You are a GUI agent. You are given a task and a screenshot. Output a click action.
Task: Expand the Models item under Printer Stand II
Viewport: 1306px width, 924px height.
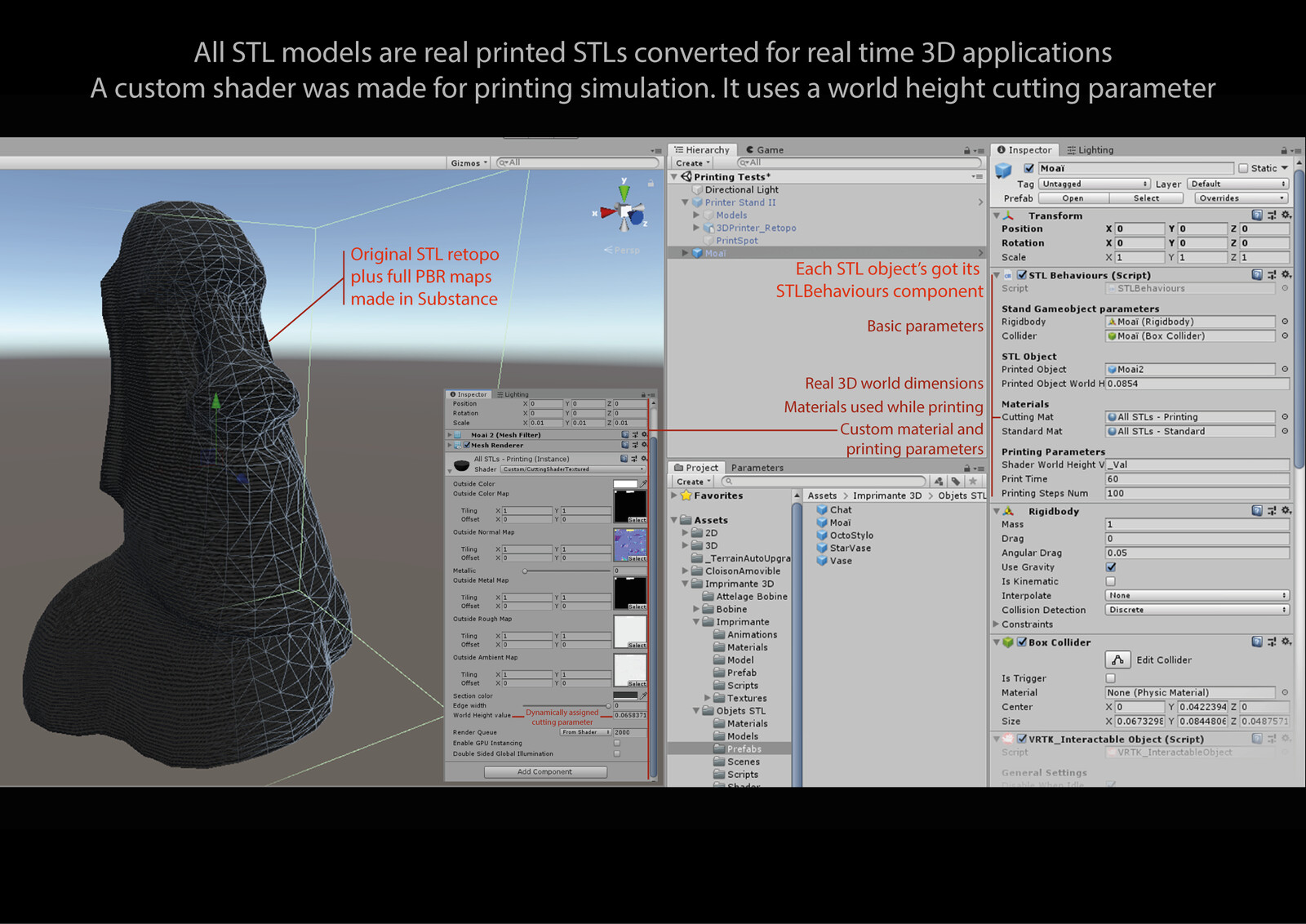click(x=695, y=215)
